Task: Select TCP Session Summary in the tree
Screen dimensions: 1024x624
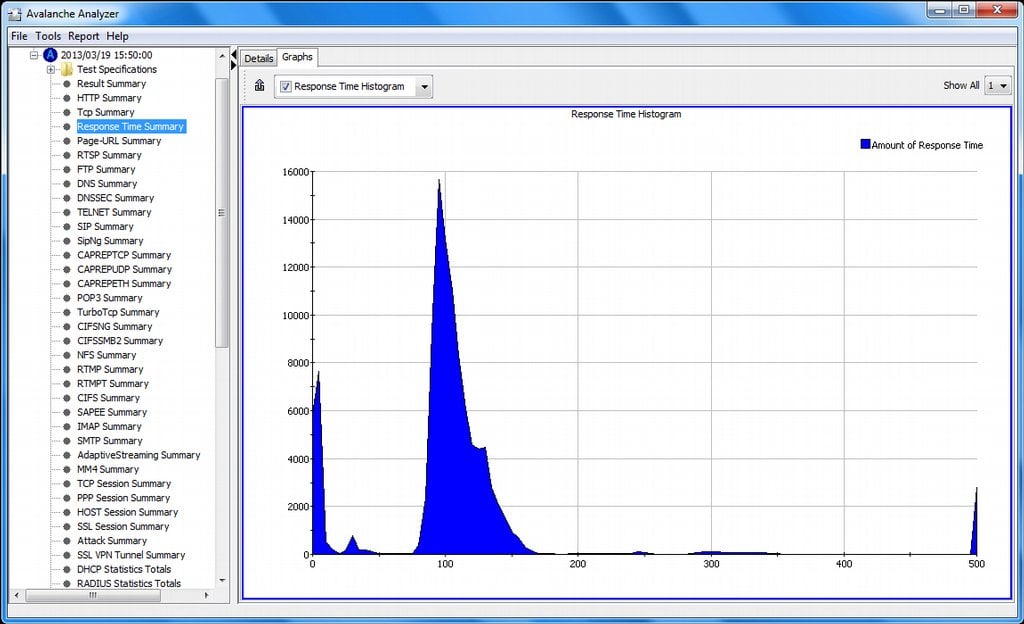Action: [124, 484]
